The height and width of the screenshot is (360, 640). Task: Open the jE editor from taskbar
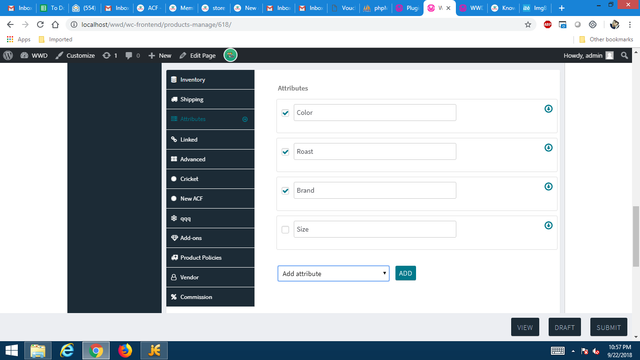pyautogui.click(x=154, y=350)
